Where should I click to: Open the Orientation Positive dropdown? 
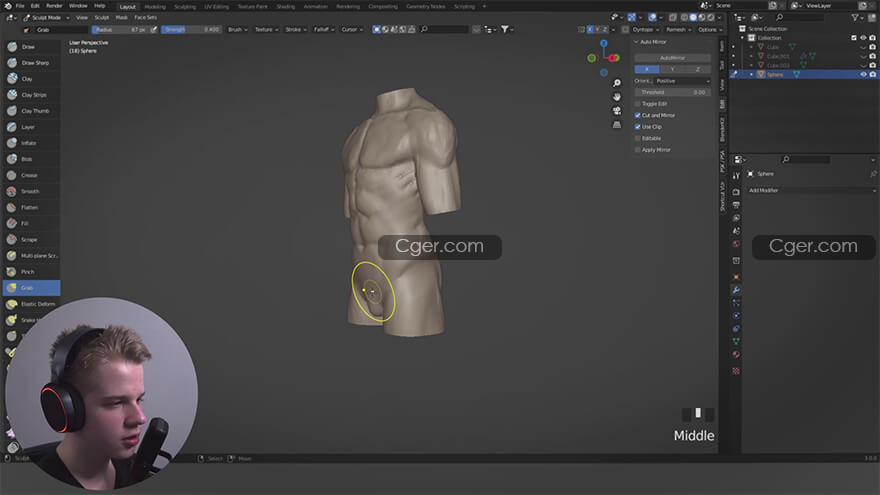[x=682, y=81]
